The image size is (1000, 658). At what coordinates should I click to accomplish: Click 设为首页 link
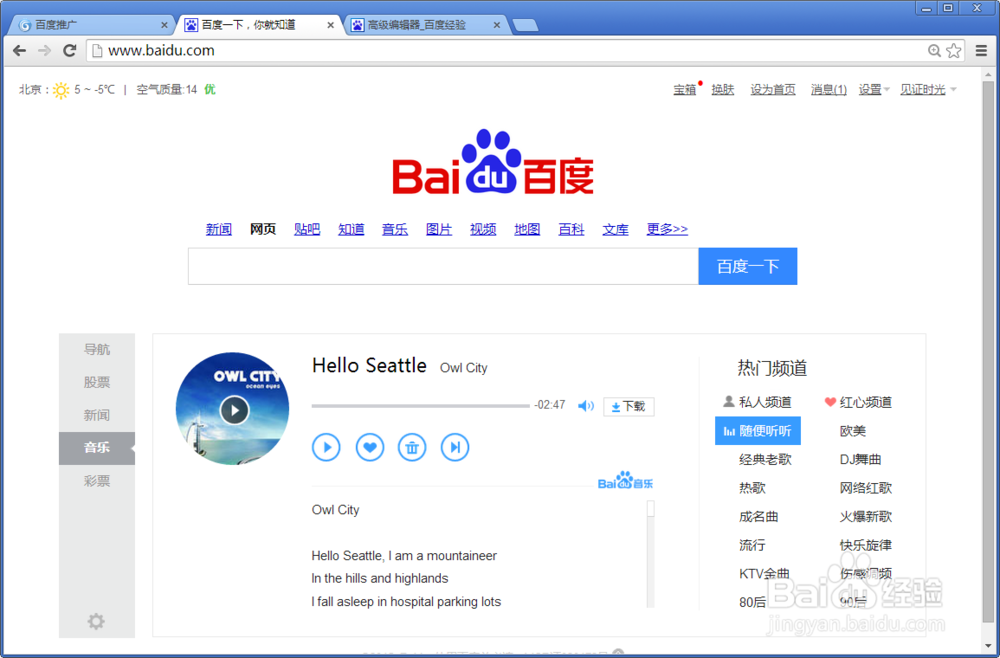pyautogui.click(x=773, y=90)
